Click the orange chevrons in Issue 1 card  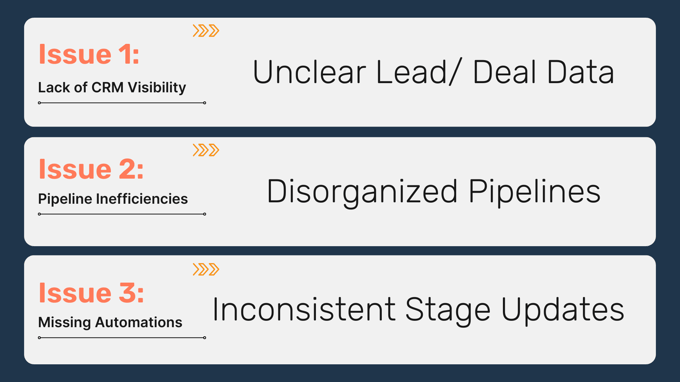[206, 31]
